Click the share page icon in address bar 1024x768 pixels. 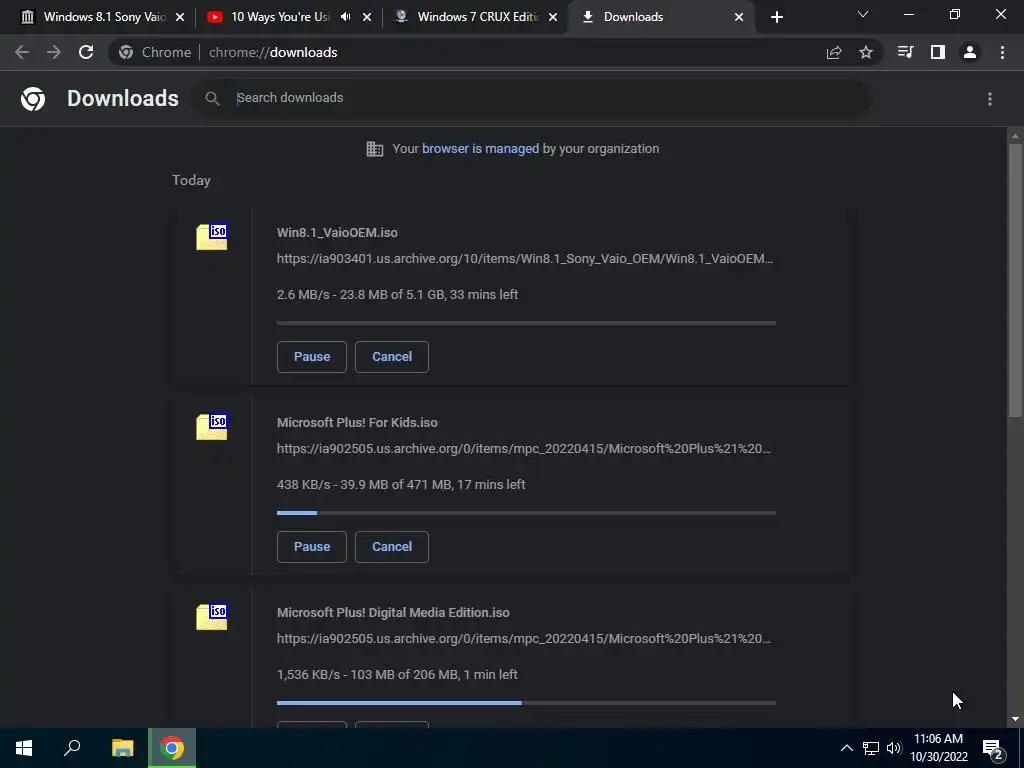(834, 53)
